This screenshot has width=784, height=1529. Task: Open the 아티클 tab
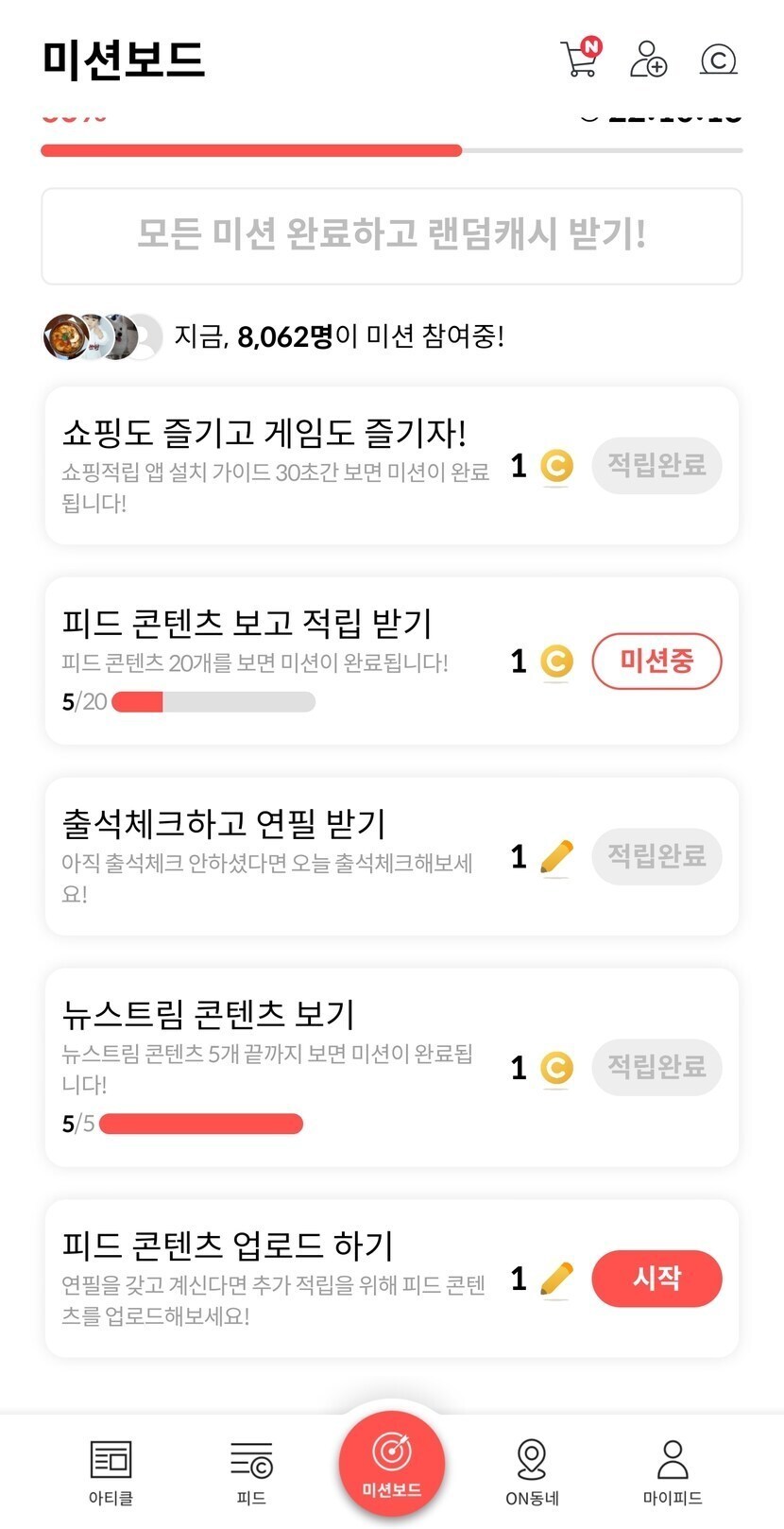tap(111, 1470)
